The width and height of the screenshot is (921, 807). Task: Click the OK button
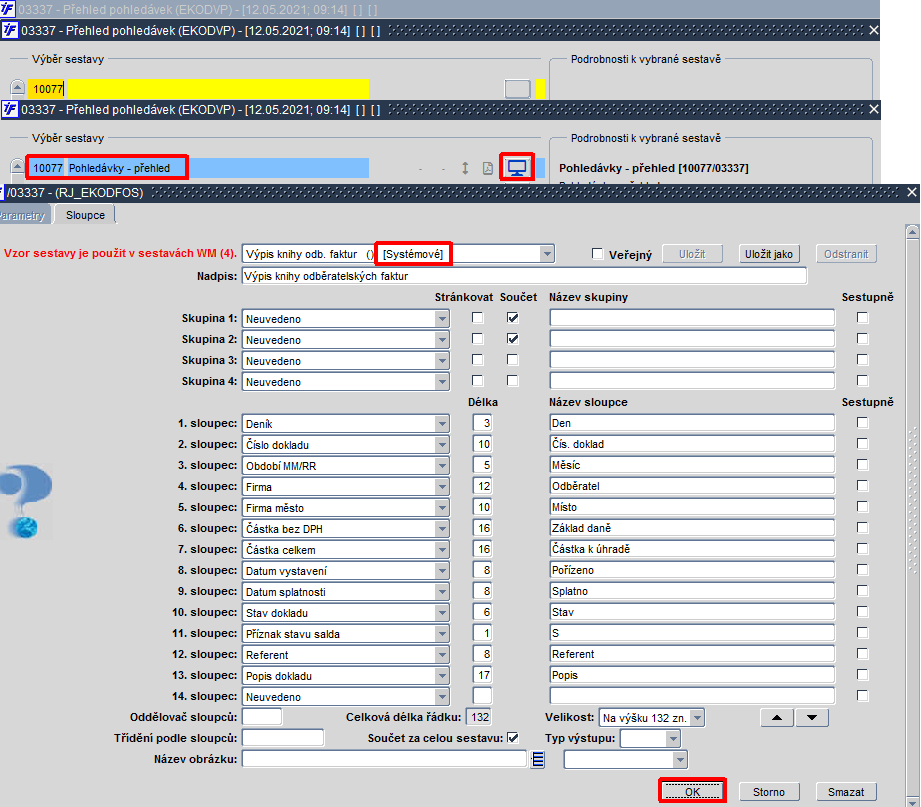(692, 792)
